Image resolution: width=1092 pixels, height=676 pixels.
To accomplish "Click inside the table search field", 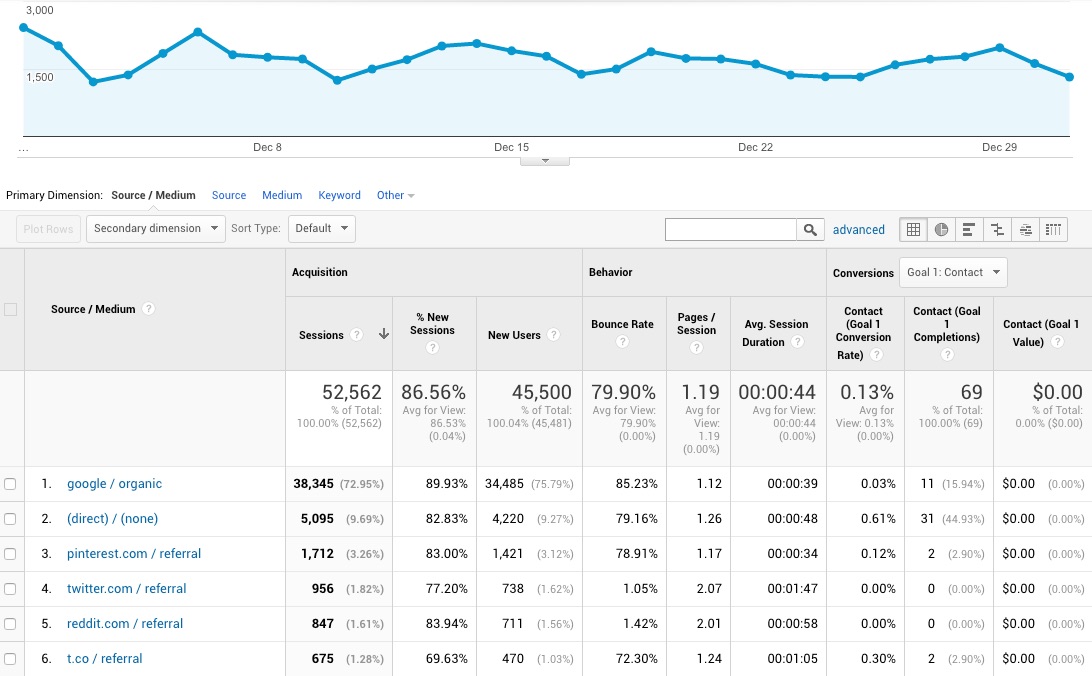I will (730, 229).
